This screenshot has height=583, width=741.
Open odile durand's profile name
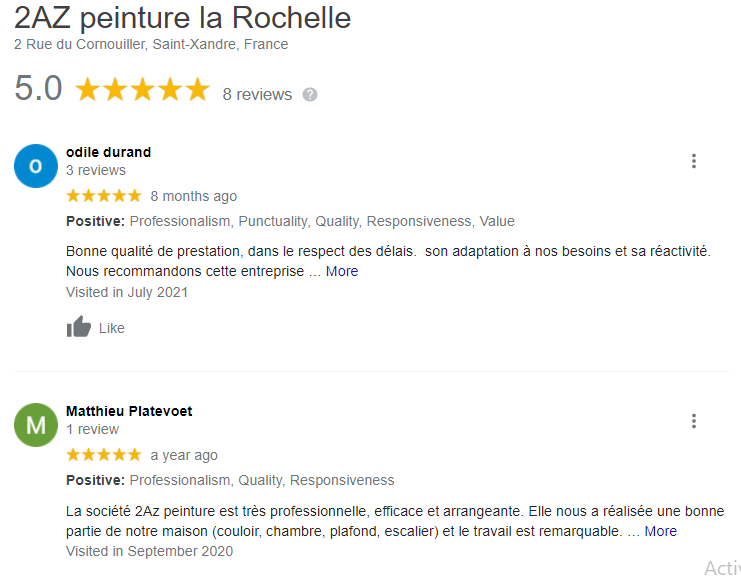tap(108, 152)
